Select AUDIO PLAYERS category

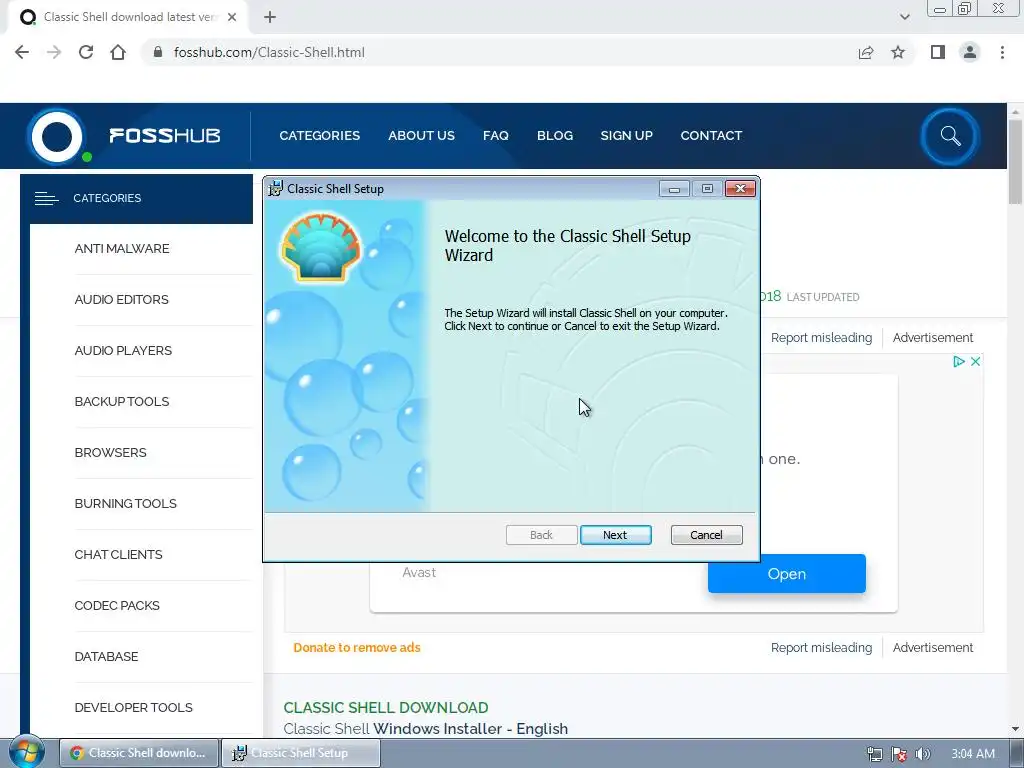point(123,351)
